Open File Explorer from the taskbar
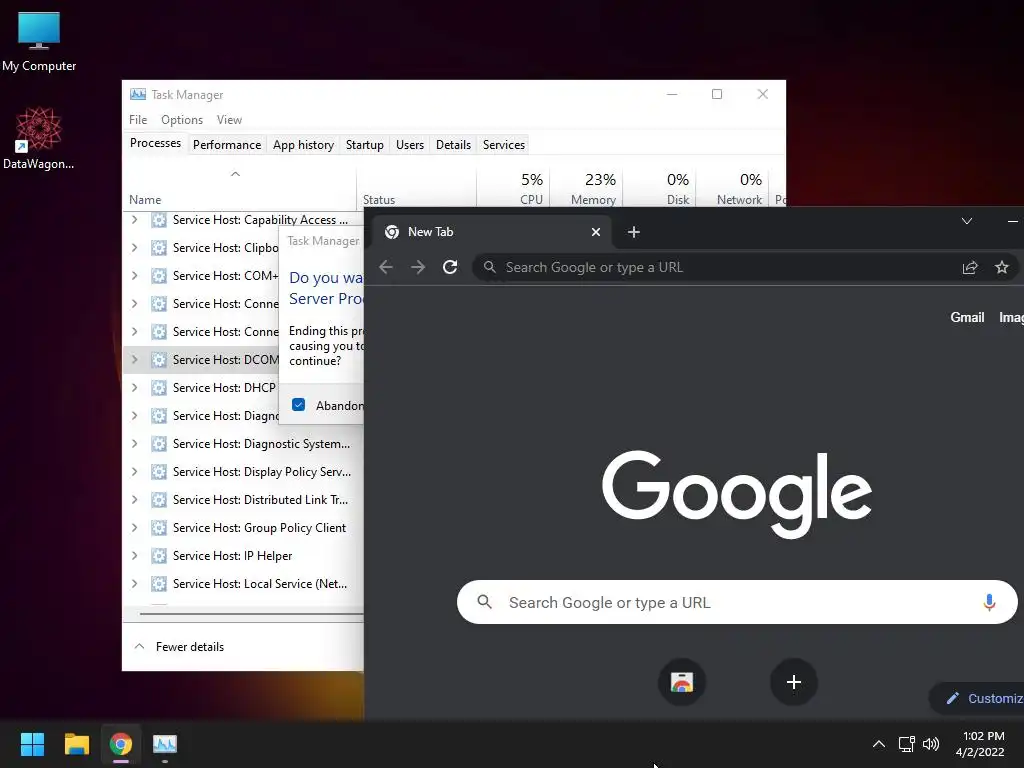1024x768 pixels. [76, 744]
